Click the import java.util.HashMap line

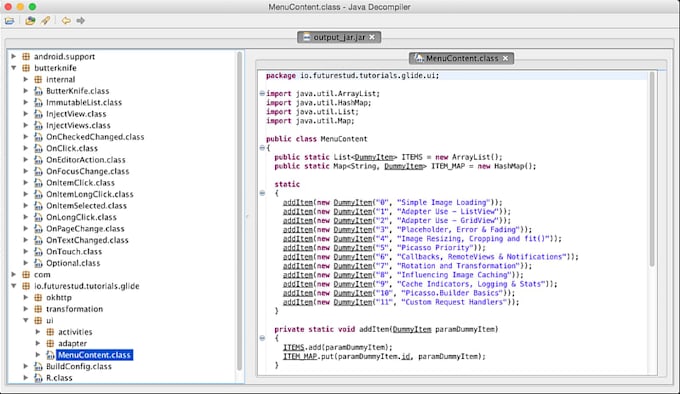tap(318, 103)
